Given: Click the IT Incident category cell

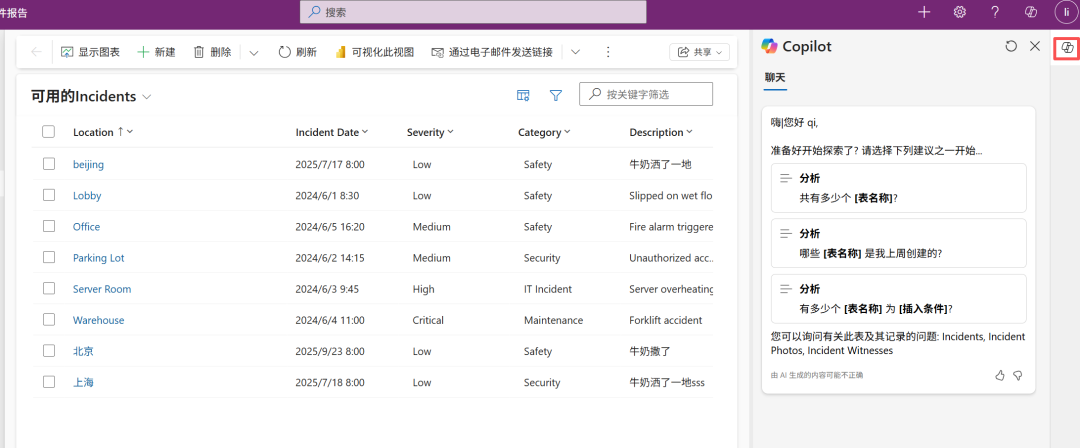Looking at the screenshot, I should click(x=548, y=289).
